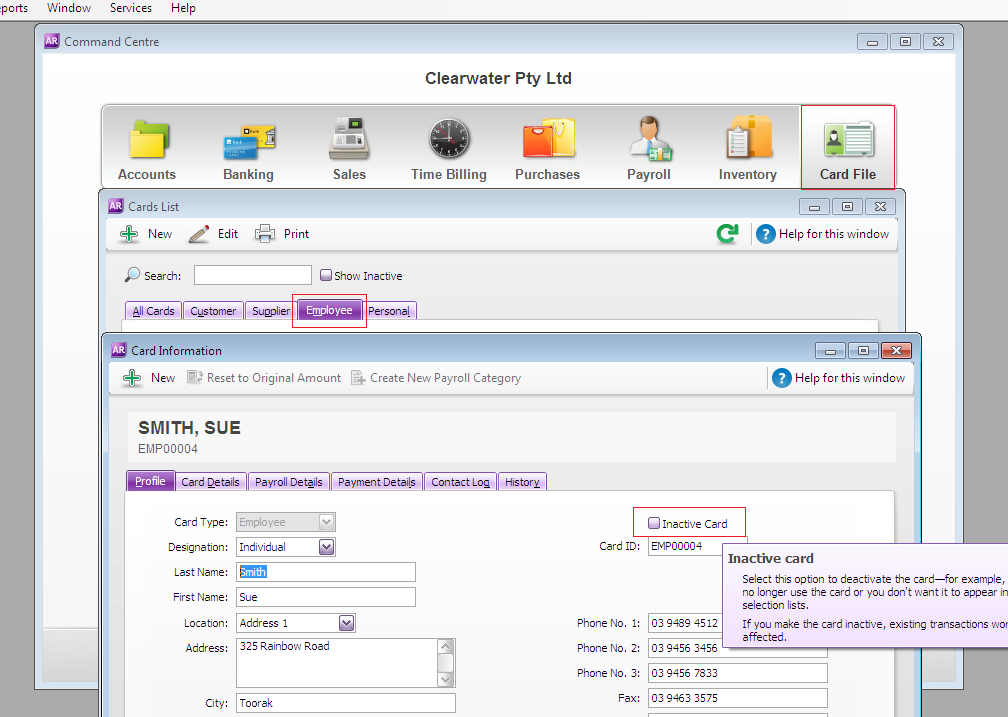Click the Card ID field

coord(685,546)
